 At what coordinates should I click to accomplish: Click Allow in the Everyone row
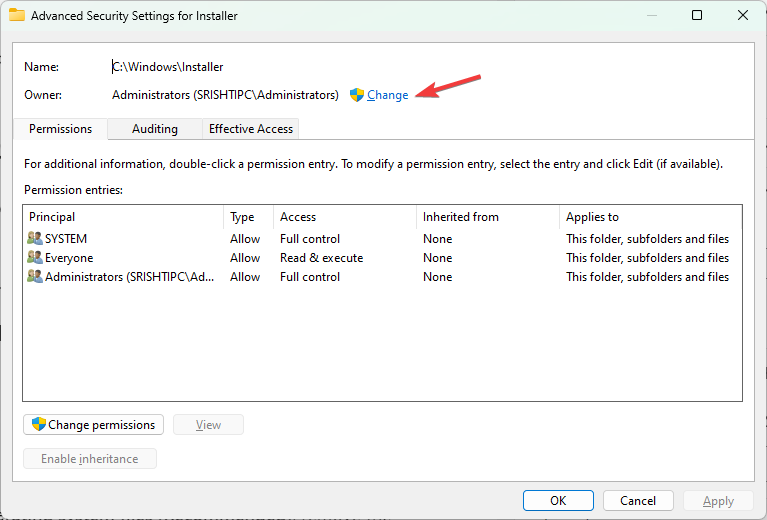tap(245, 258)
